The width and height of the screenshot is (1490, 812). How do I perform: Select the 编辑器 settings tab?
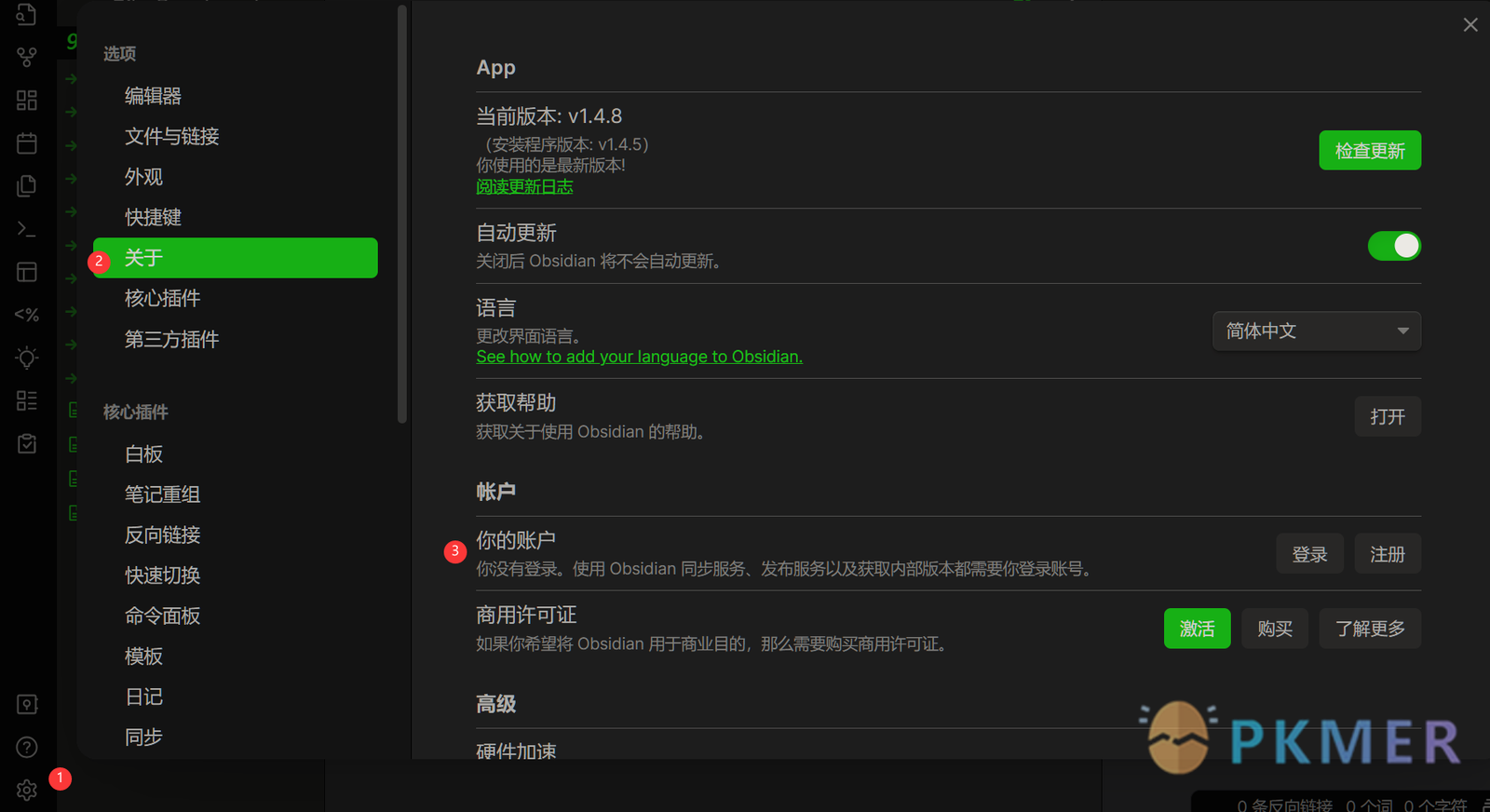pos(236,96)
